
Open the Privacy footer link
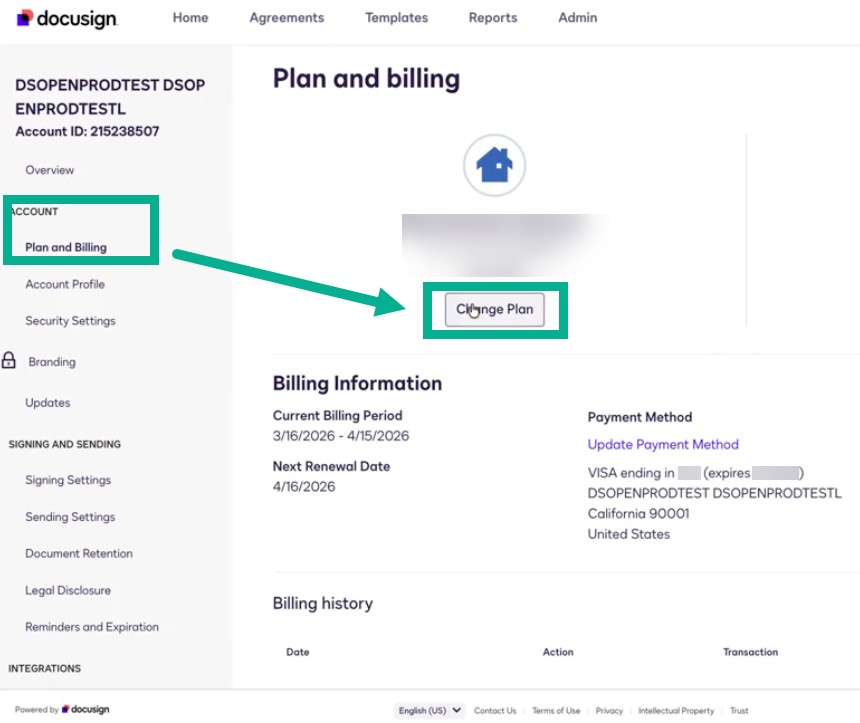[x=609, y=710]
